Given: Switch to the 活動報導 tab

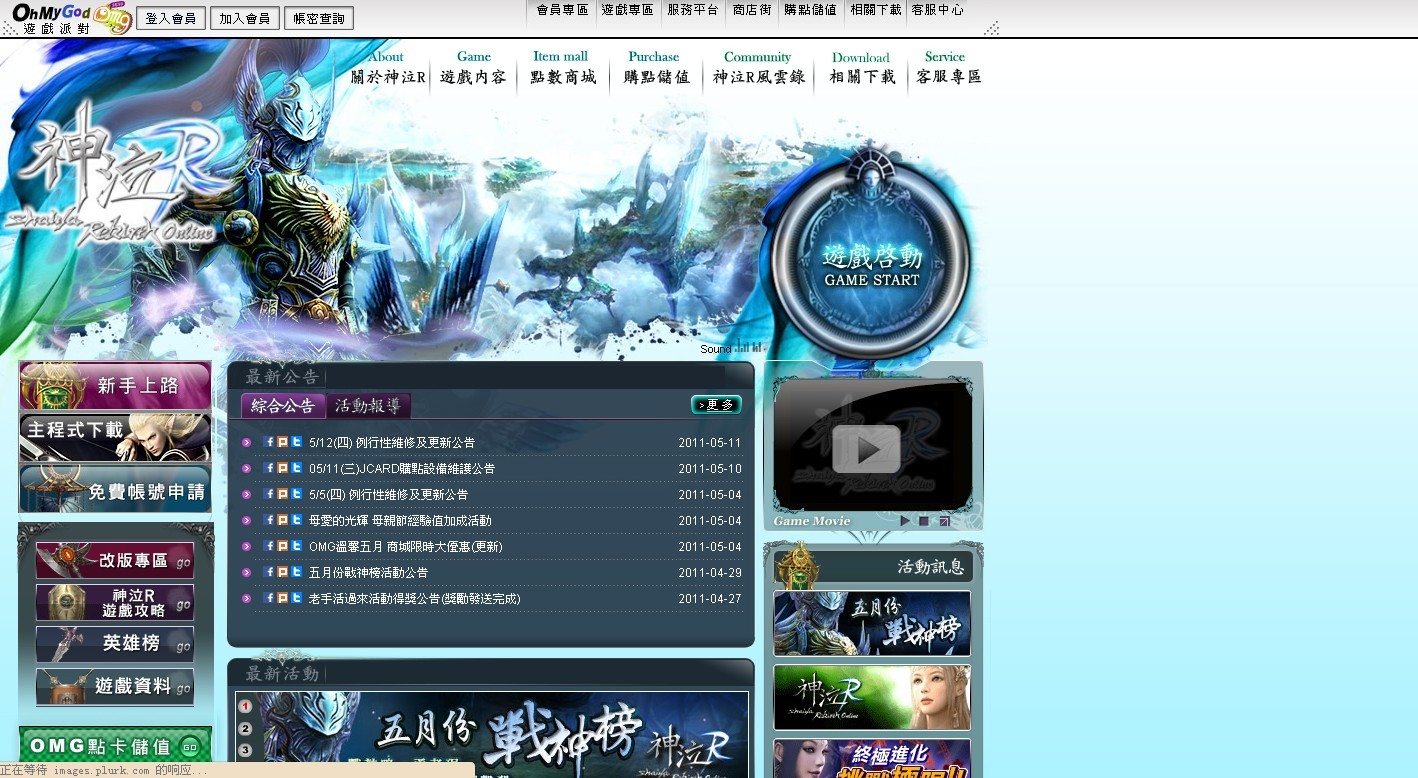Looking at the screenshot, I should pyautogui.click(x=368, y=406).
